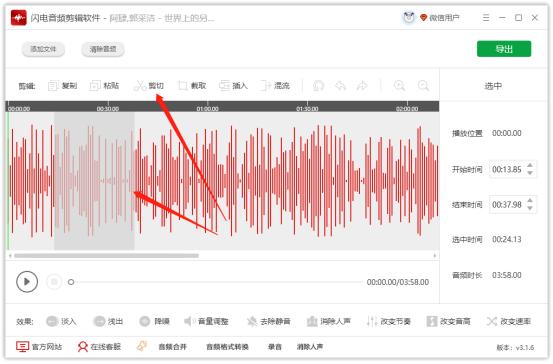
Task: Click the reset-all circular arrow icon
Action: [x=318, y=86]
